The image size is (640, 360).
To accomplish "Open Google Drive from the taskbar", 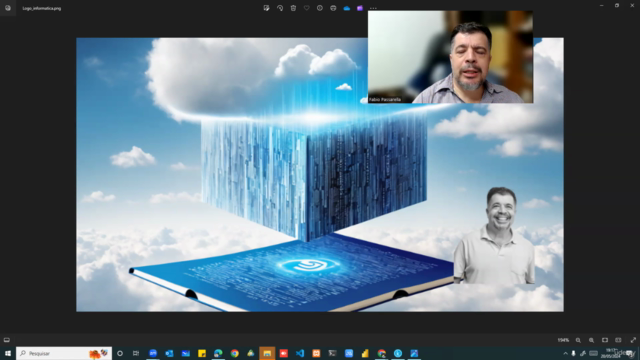I will [251, 353].
